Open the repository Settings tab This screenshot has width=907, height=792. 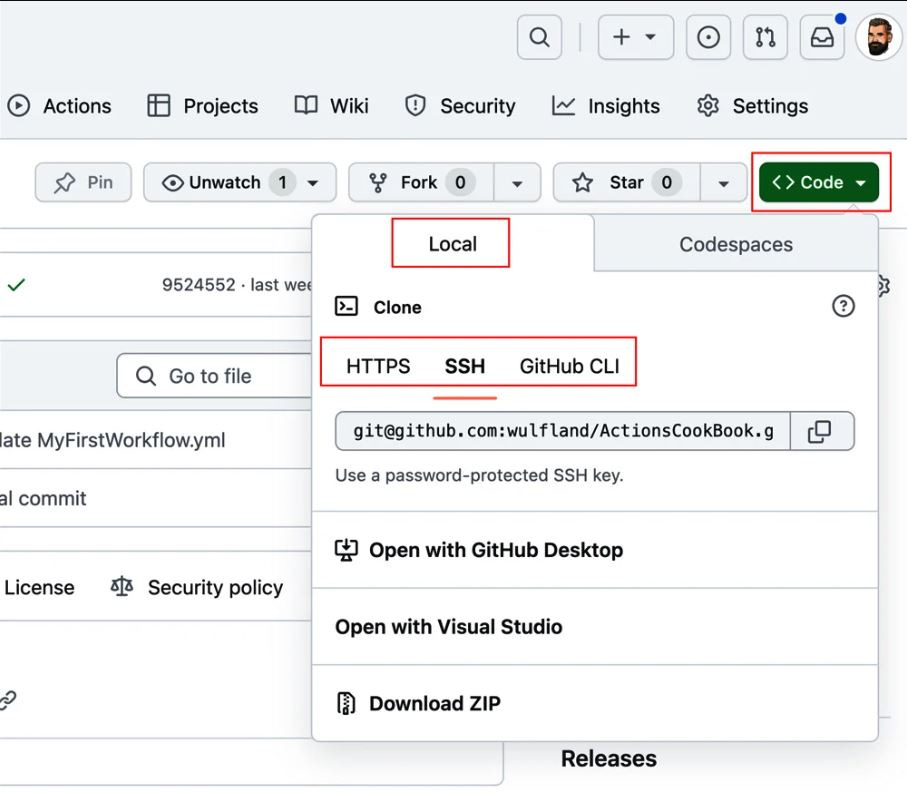coord(753,106)
